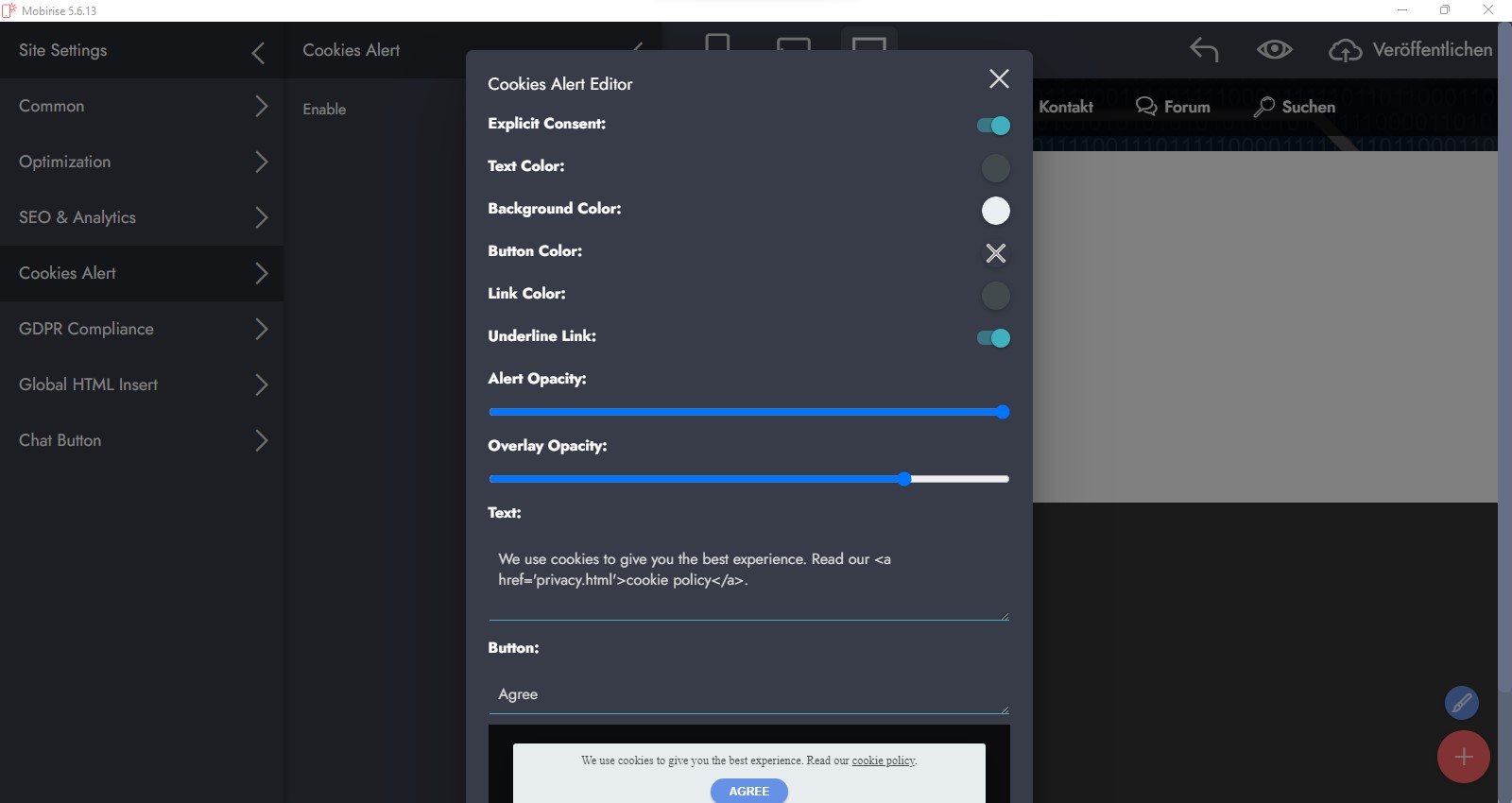Expand the GDPR Compliance section
The height and width of the screenshot is (803, 1512).
coord(262,329)
